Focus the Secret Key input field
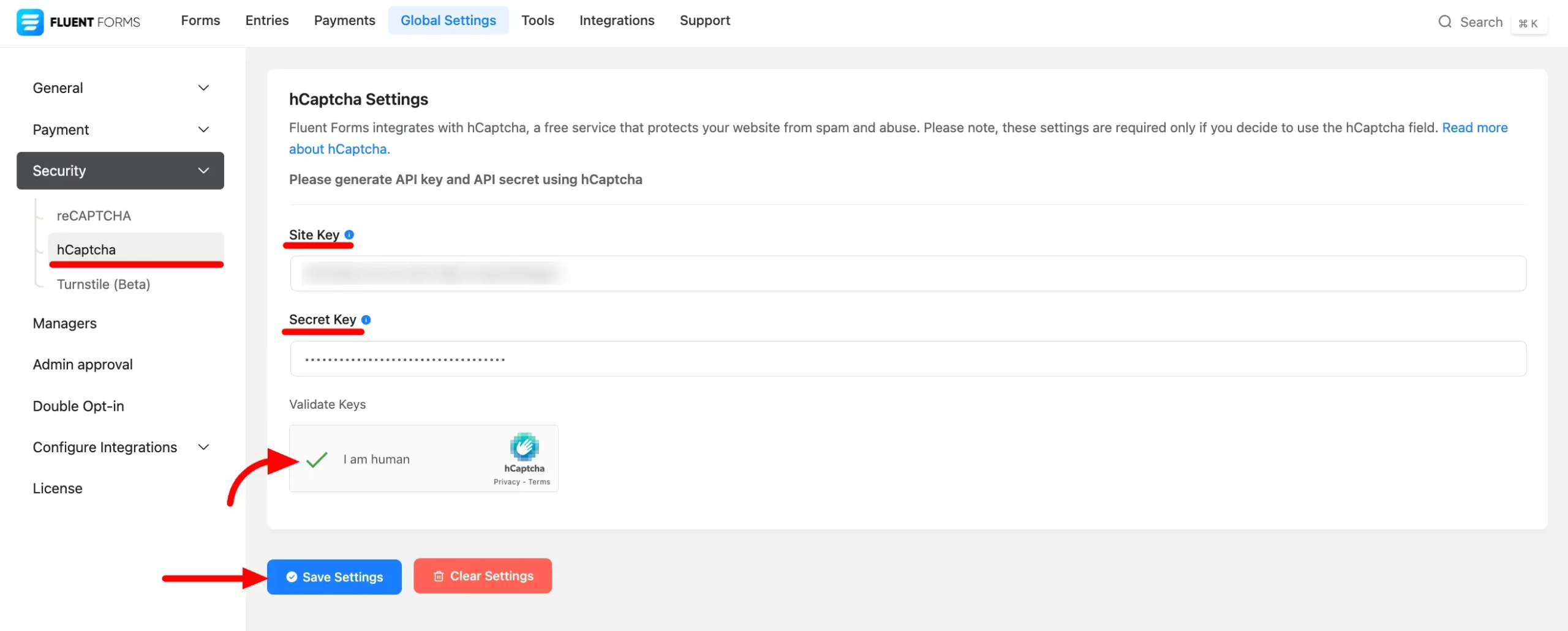This screenshot has height=631, width=1568. pyautogui.click(x=908, y=359)
